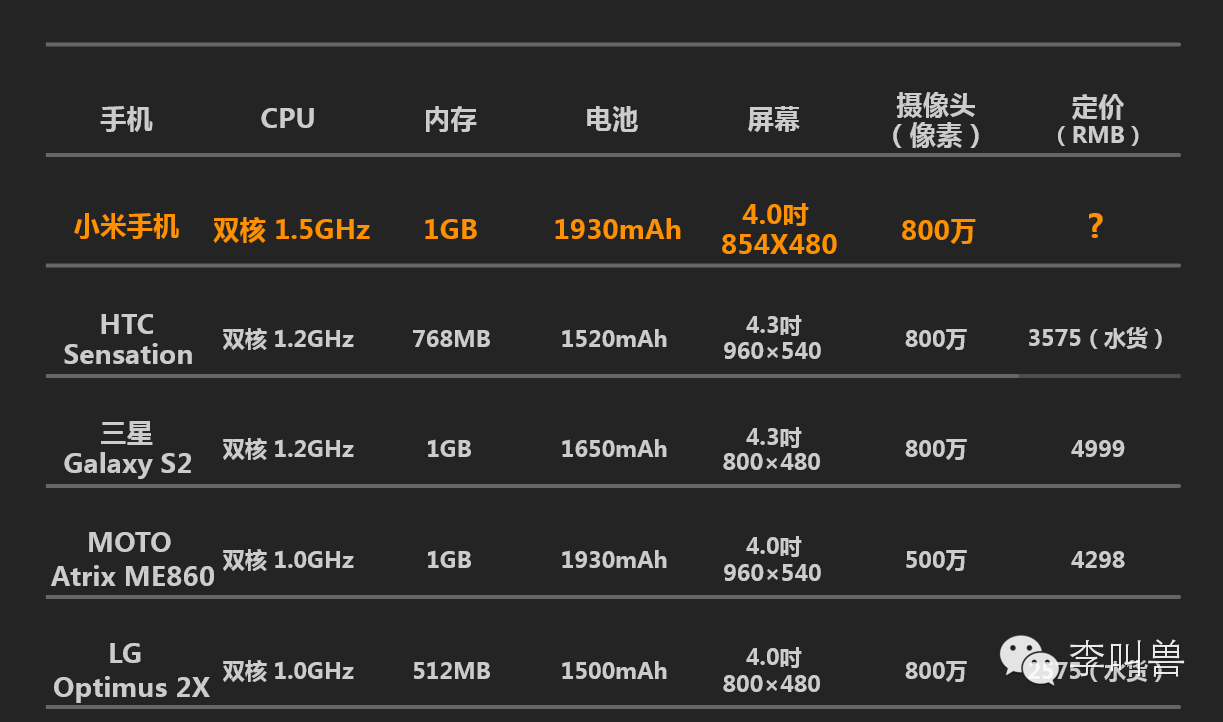Click the LG Optimus 2X row name
This screenshot has width=1223, height=722.
pos(131,670)
